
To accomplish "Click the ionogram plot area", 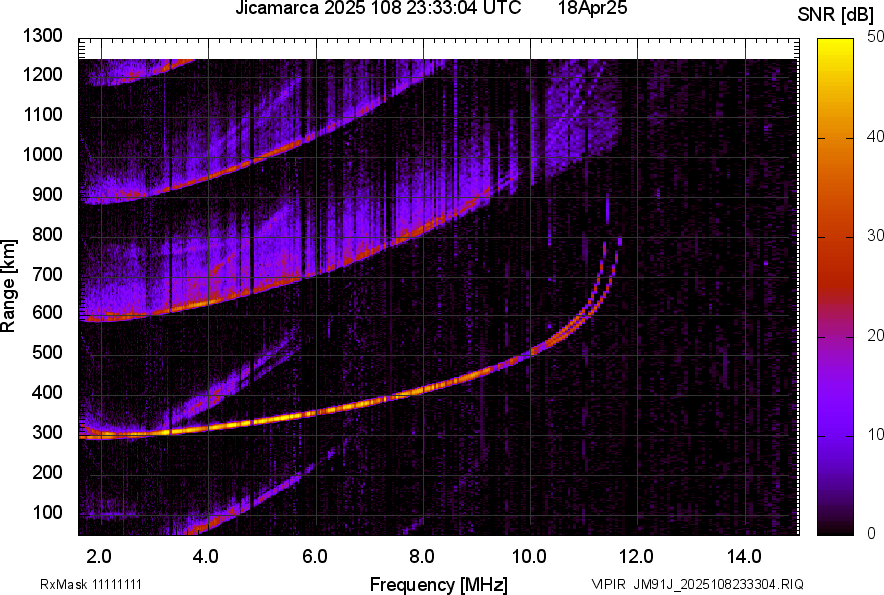I will pos(439,287).
